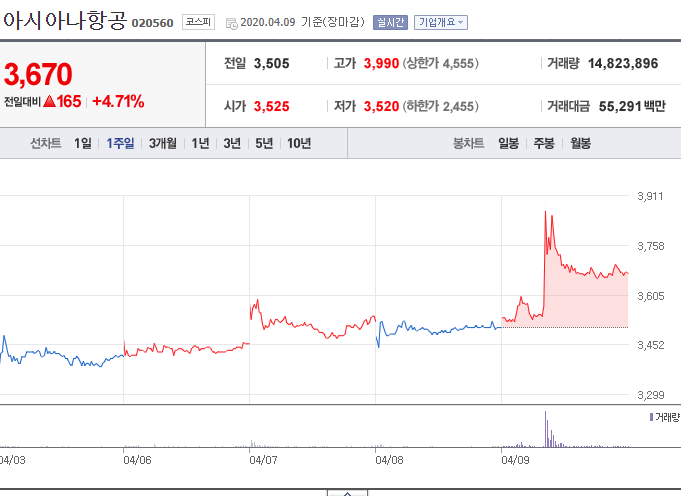Click the red up-triangle change indicator
681x496 pixels.
(x=50, y=102)
